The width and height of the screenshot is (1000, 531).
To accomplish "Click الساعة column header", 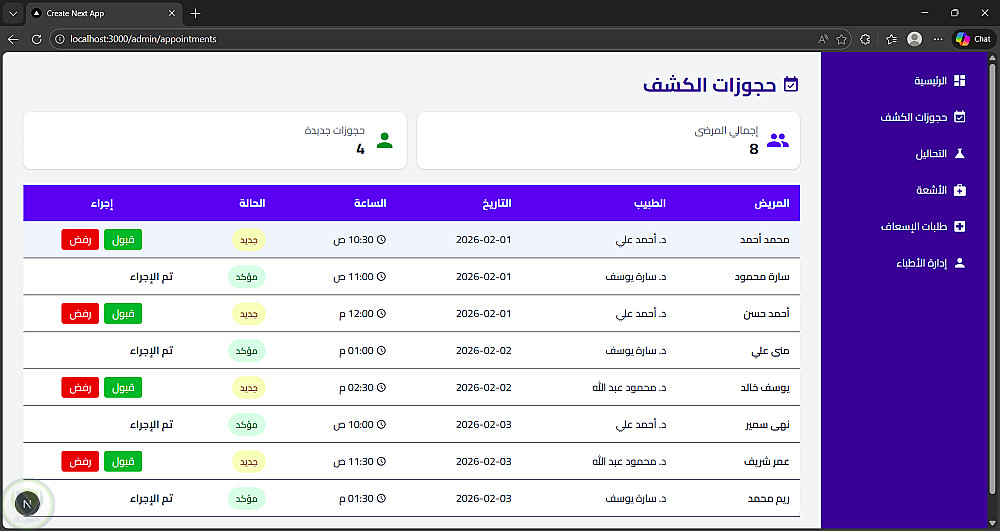I will coord(371,203).
